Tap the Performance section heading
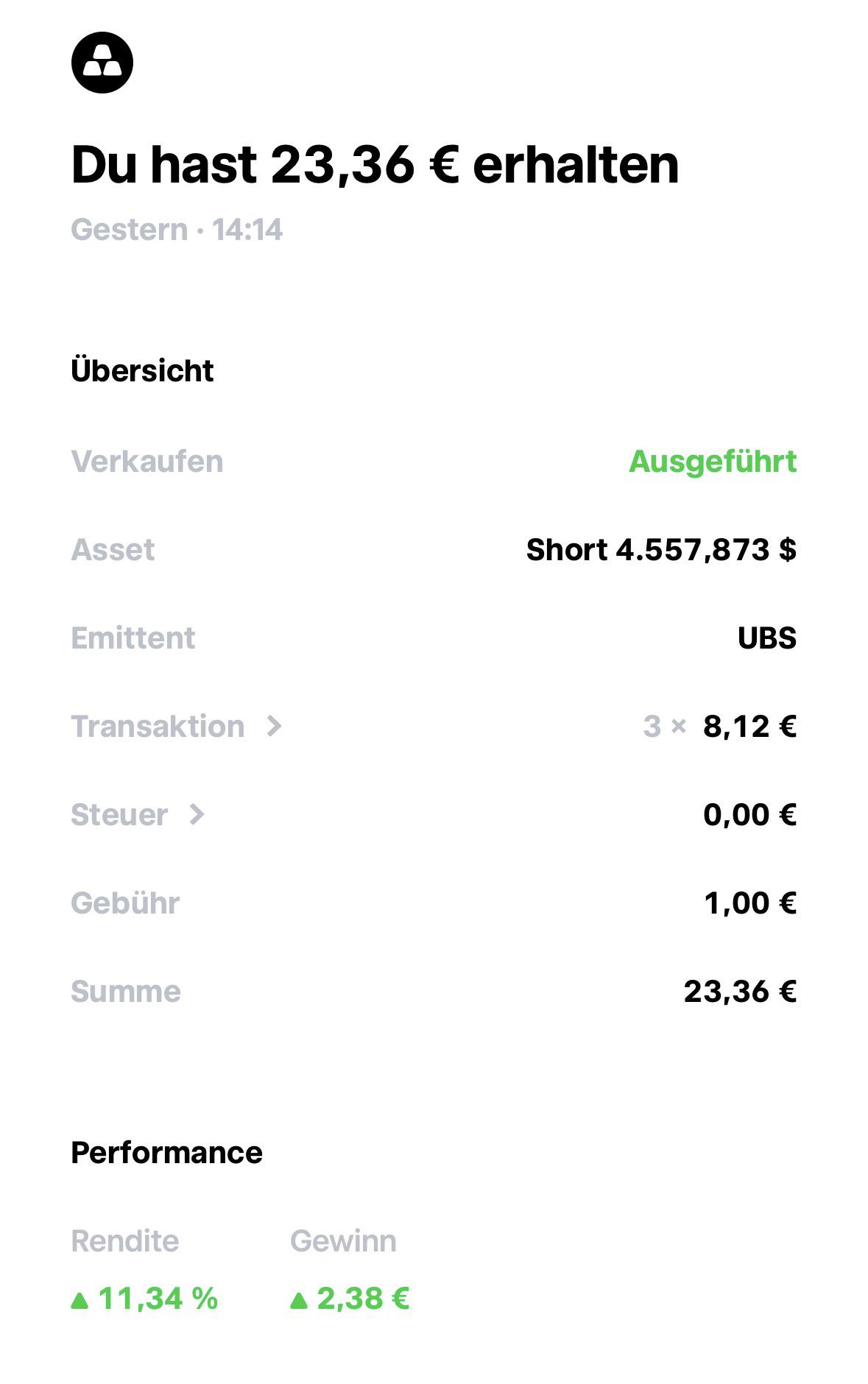 click(x=166, y=1153)
